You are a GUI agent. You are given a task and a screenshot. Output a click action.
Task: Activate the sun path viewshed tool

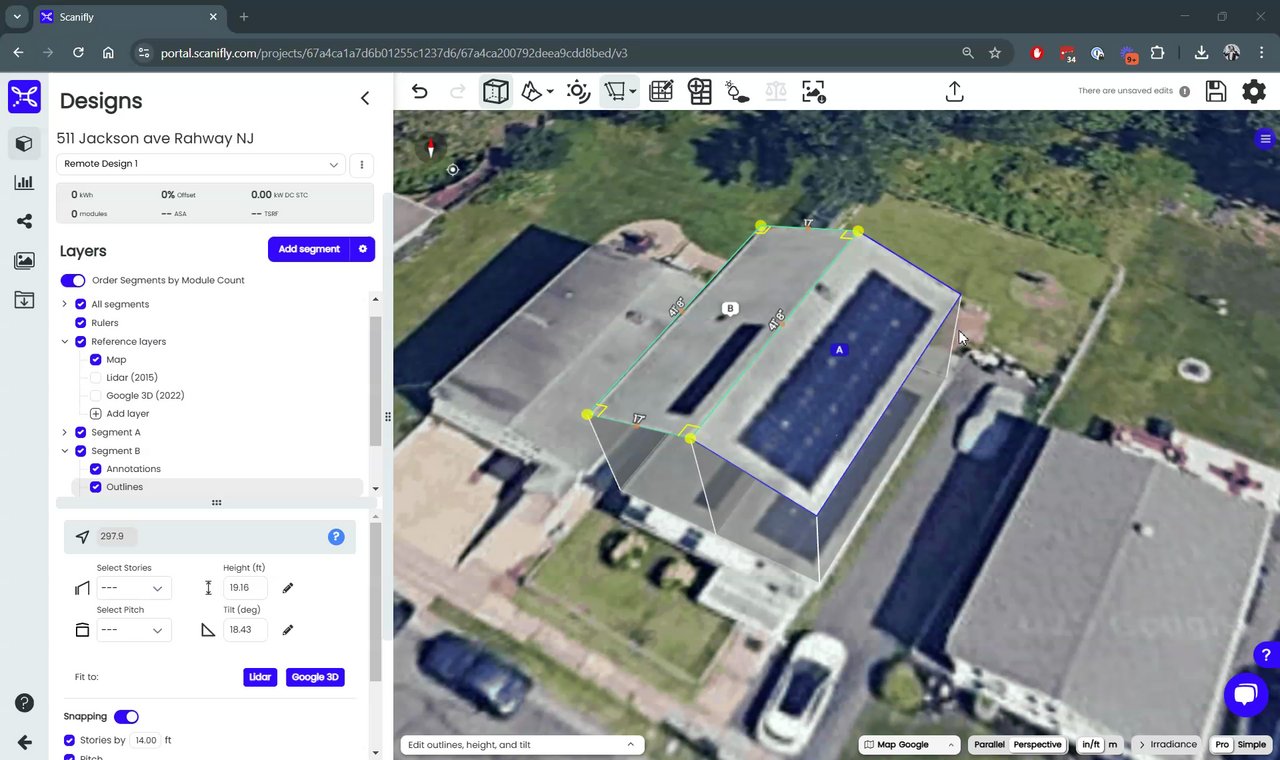coord(578,92)
